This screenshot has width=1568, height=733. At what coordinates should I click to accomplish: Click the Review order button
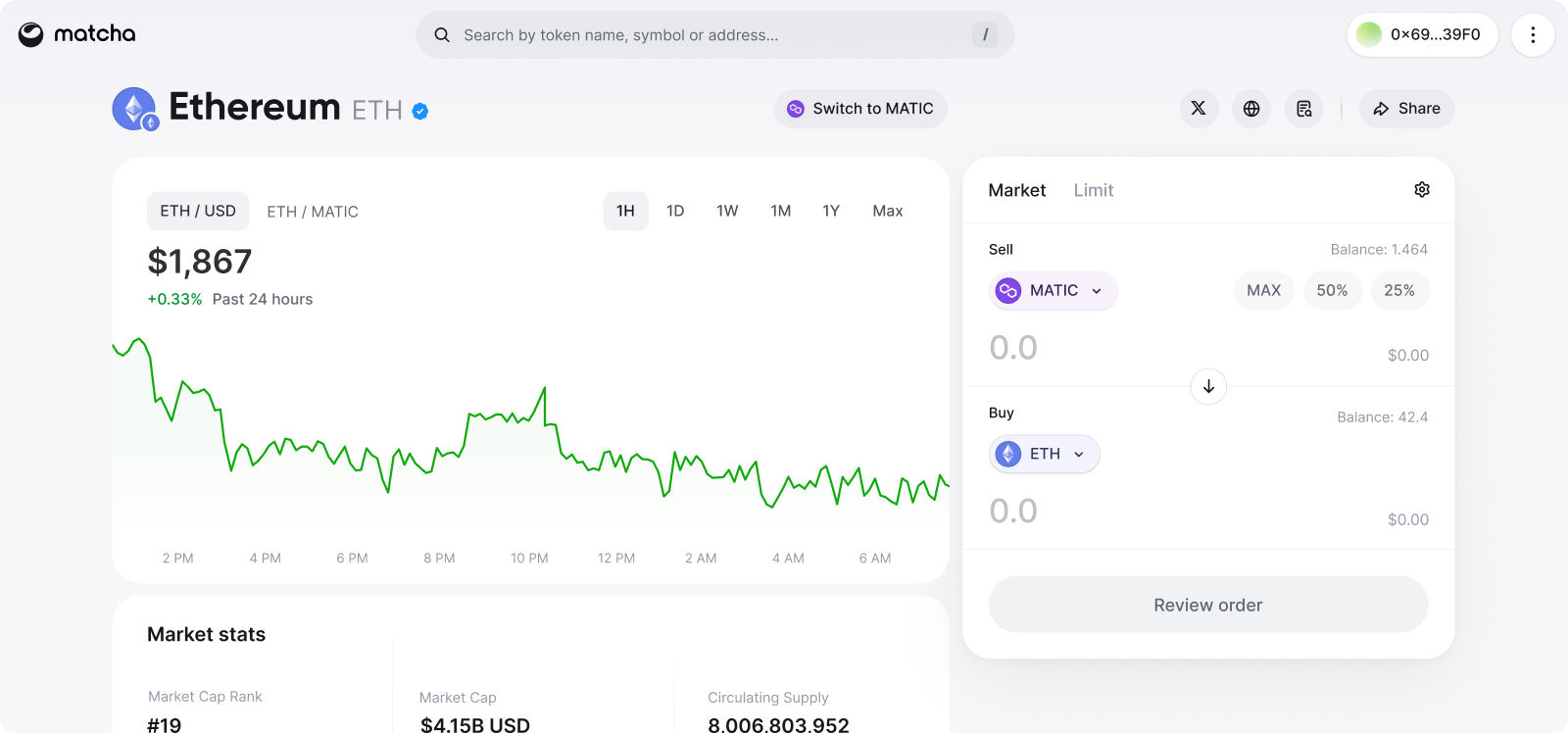[1208, 605]
